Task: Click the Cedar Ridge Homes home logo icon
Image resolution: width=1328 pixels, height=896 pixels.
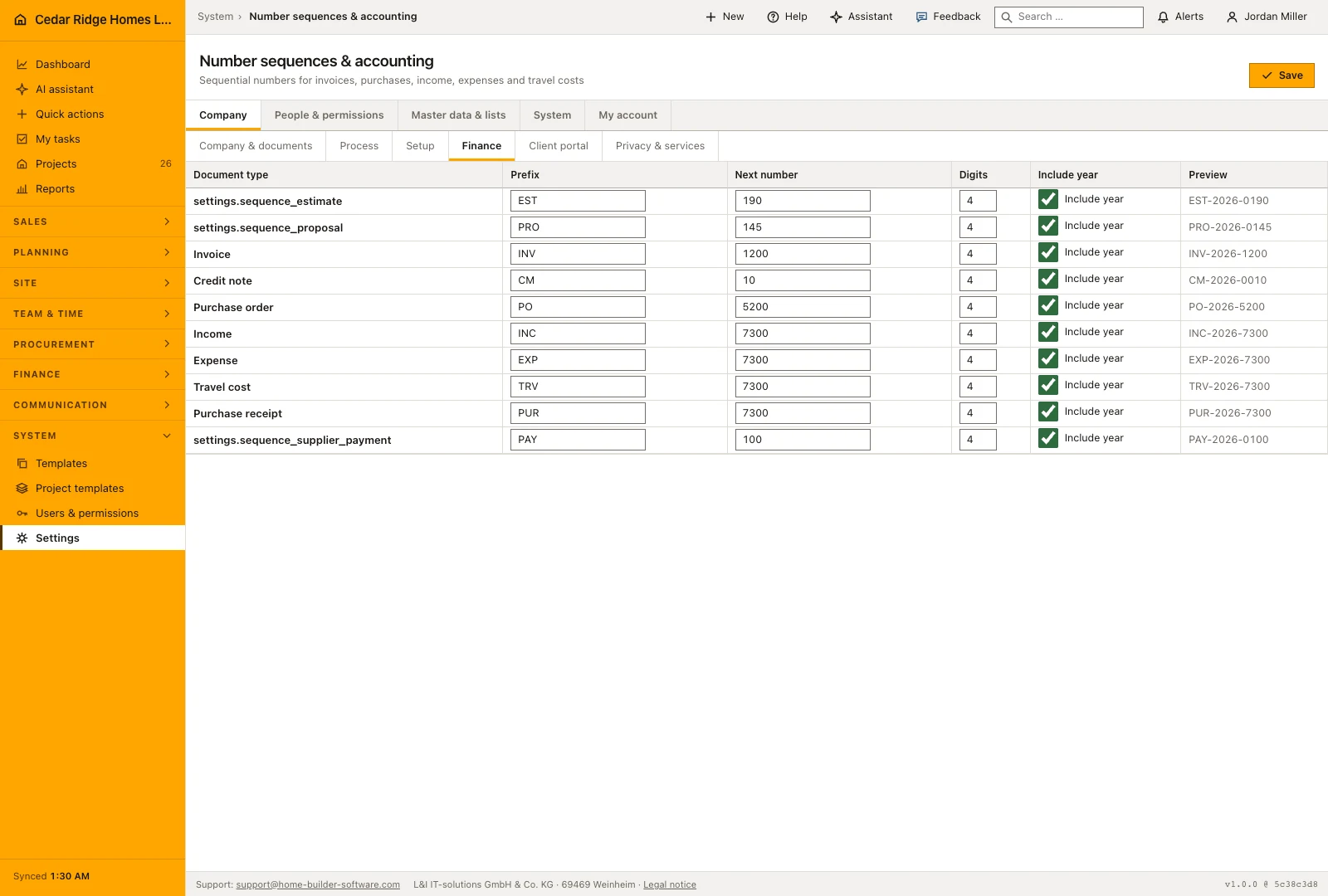Action: pyautogui.click(x=21, y=20)
